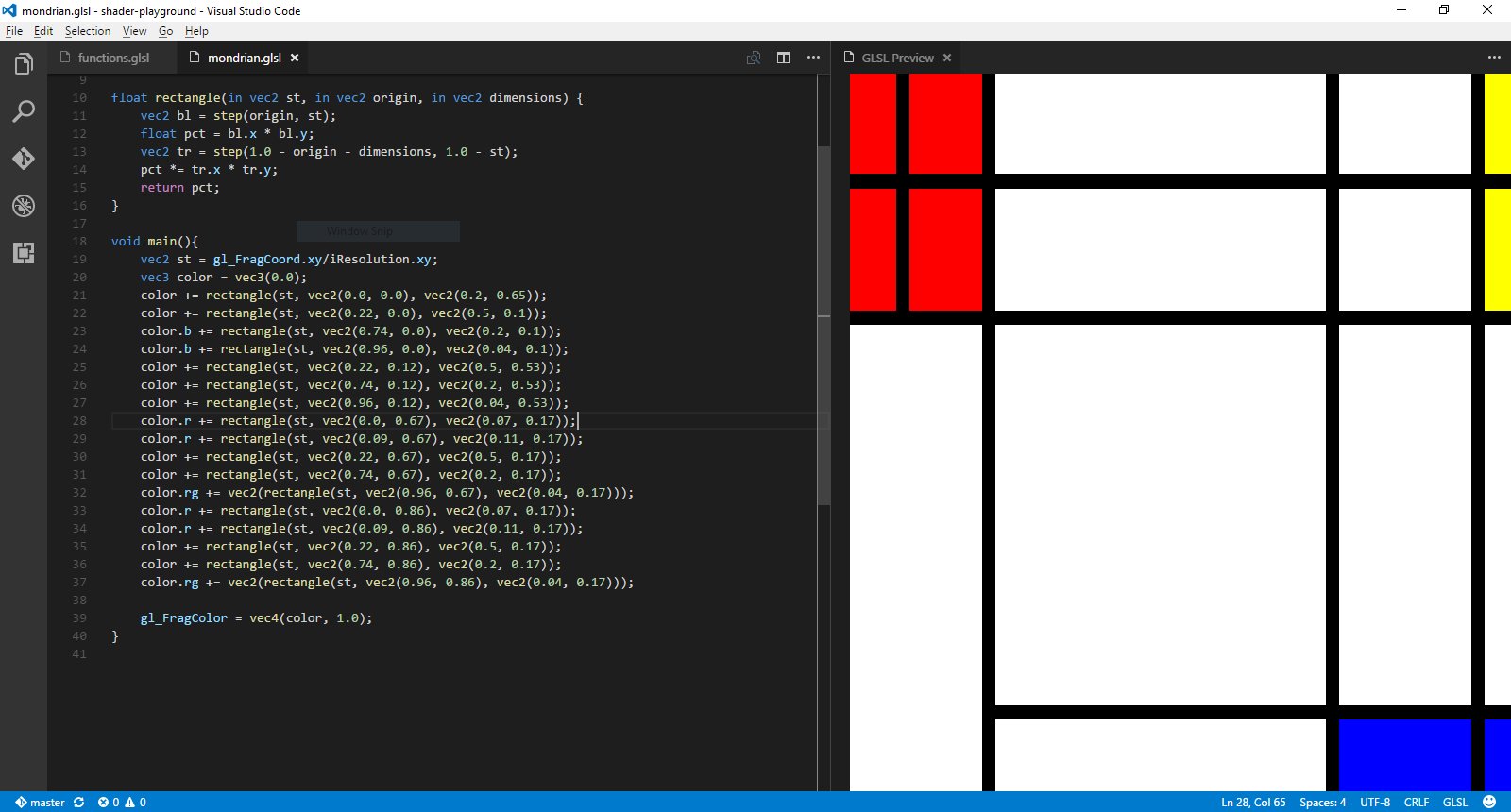Open the Selection menu
1511x812 pixels.
(88, 31)
